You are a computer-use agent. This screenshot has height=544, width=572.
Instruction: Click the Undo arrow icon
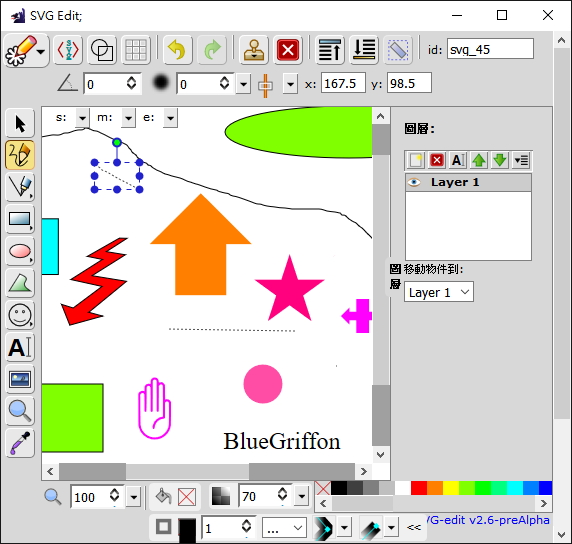click(x=178, y=50)
